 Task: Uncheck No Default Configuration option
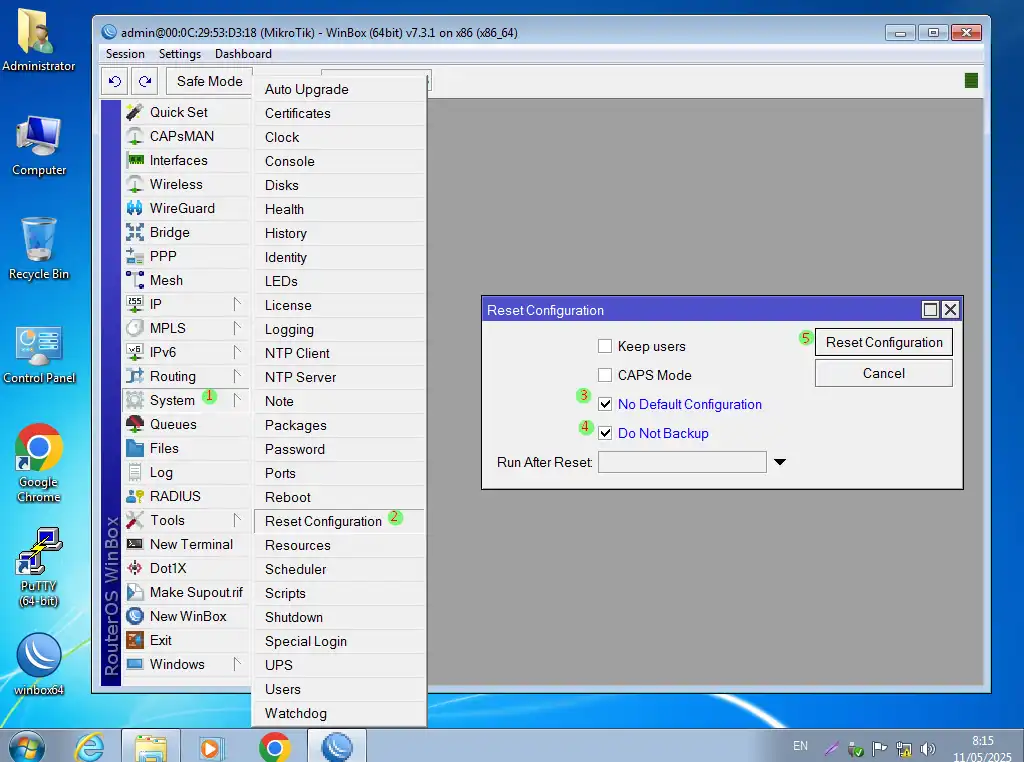pos(605,404)
